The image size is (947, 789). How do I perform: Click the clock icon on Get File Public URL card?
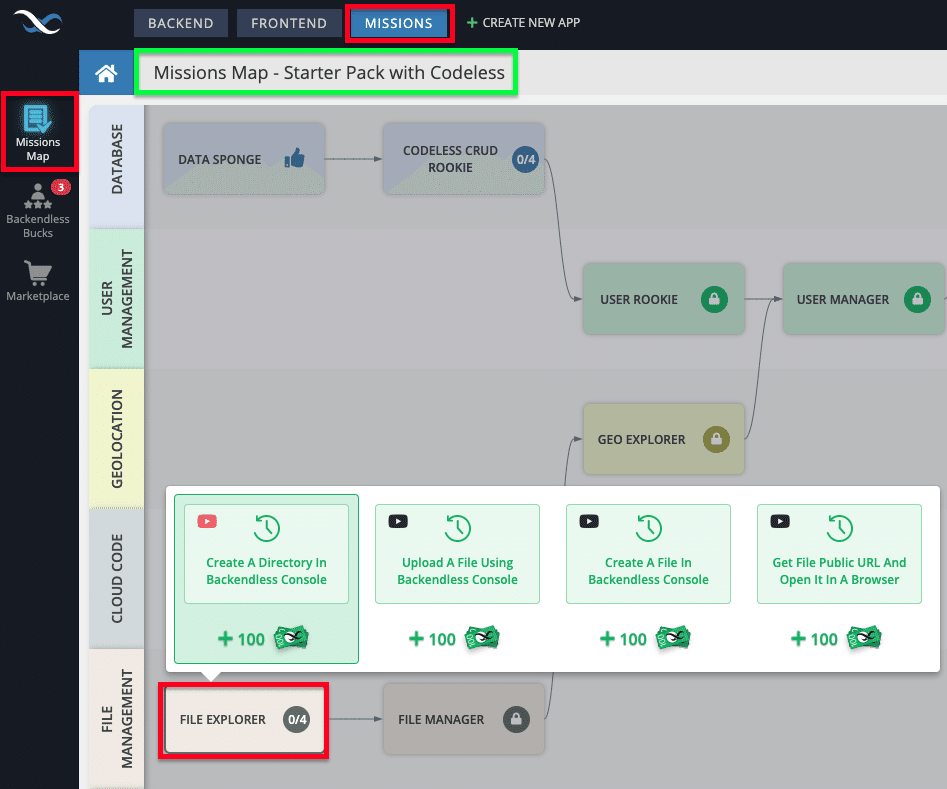click(x=839, y=528)
